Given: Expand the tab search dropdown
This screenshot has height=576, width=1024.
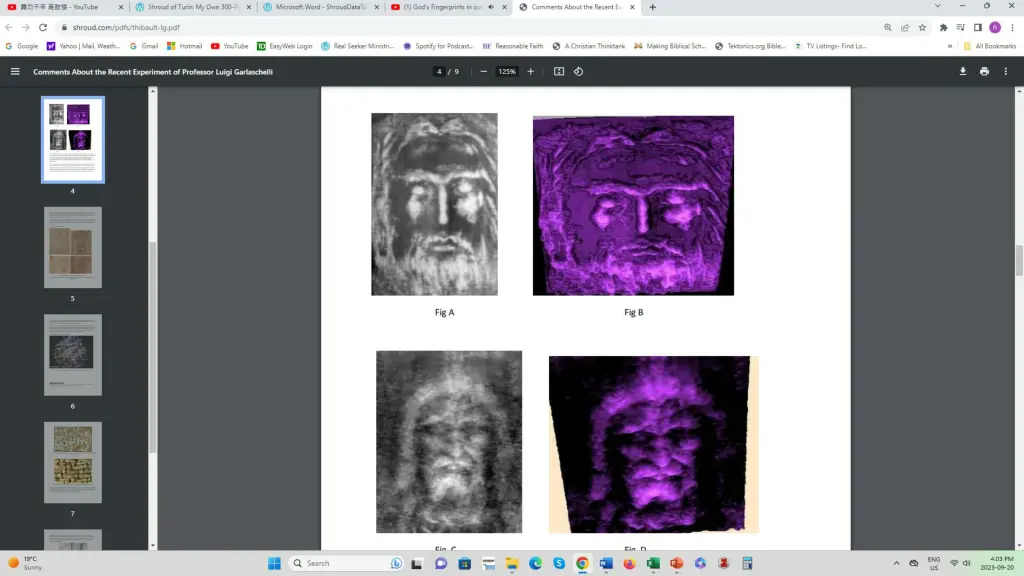Looking at the screenshot, I should 938,7.
